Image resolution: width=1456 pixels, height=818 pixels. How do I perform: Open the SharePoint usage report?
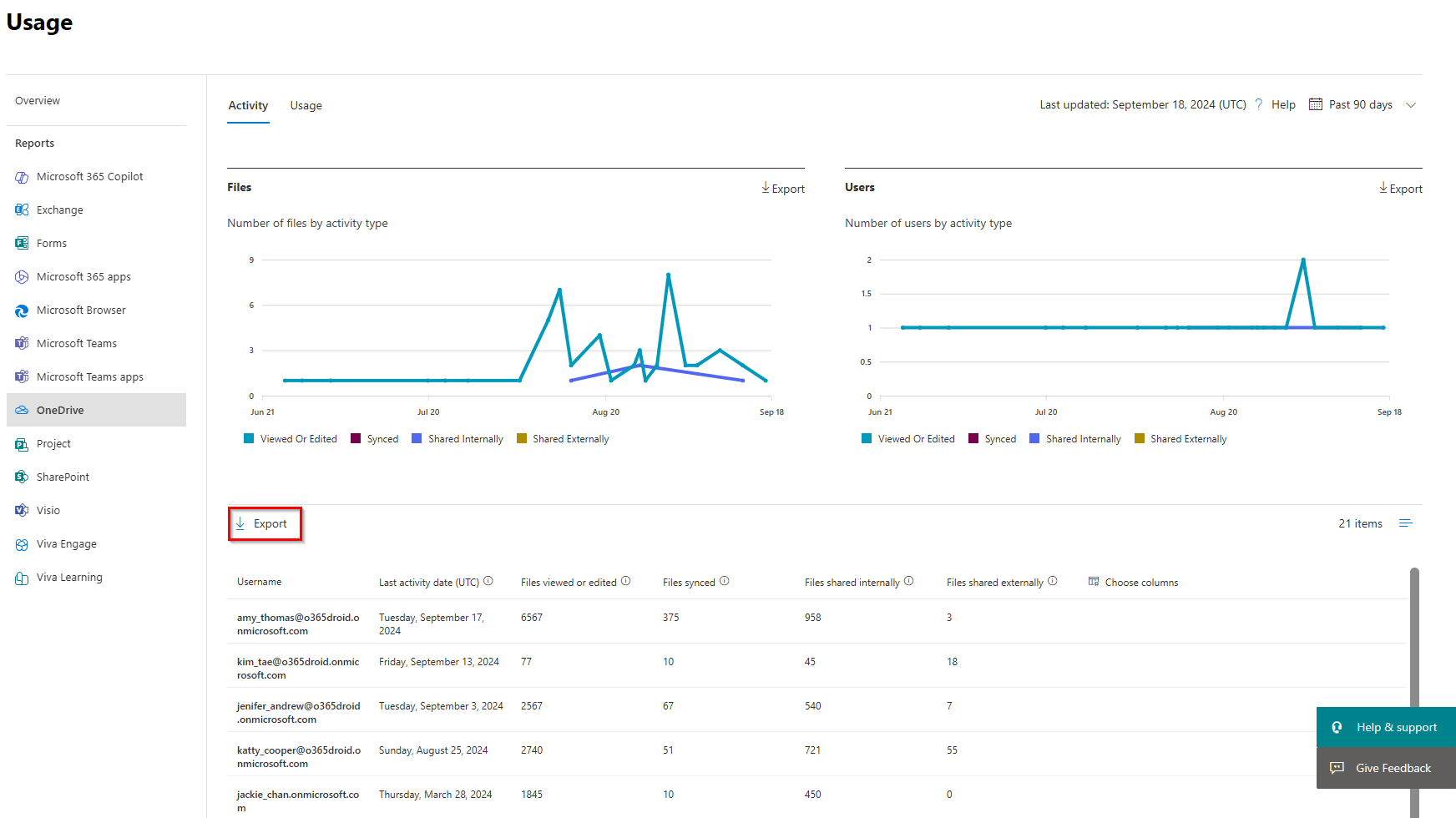click(62, 477)
